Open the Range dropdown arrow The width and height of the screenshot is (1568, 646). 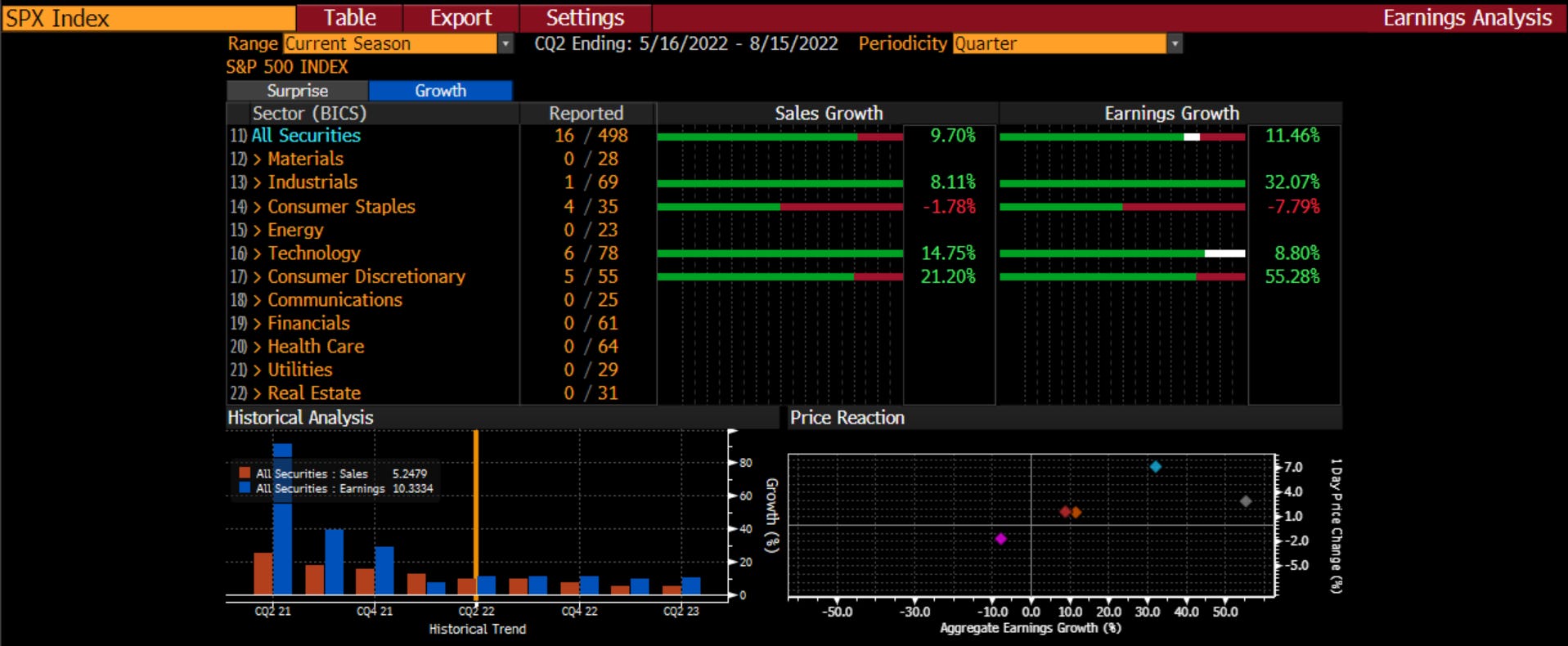coord(505,44)
